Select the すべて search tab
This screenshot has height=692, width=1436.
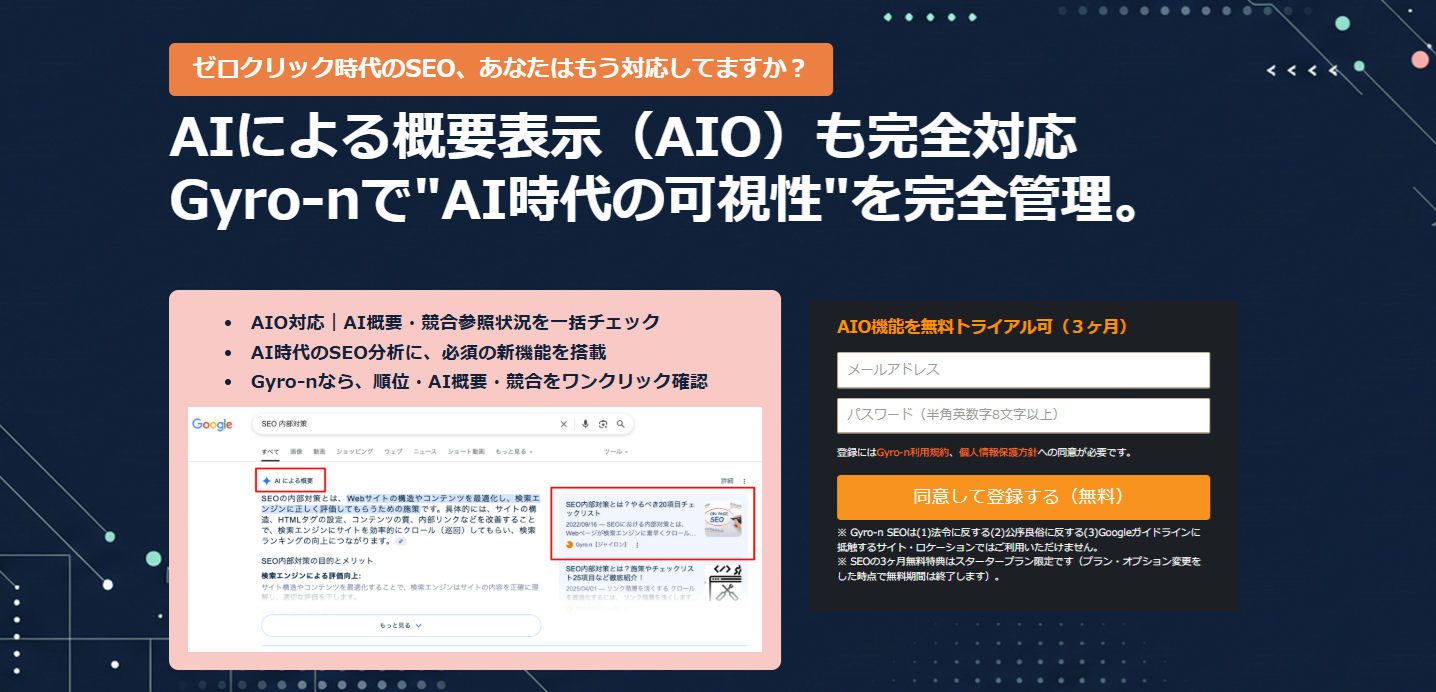pyautogui.click(x=270, y=452)
